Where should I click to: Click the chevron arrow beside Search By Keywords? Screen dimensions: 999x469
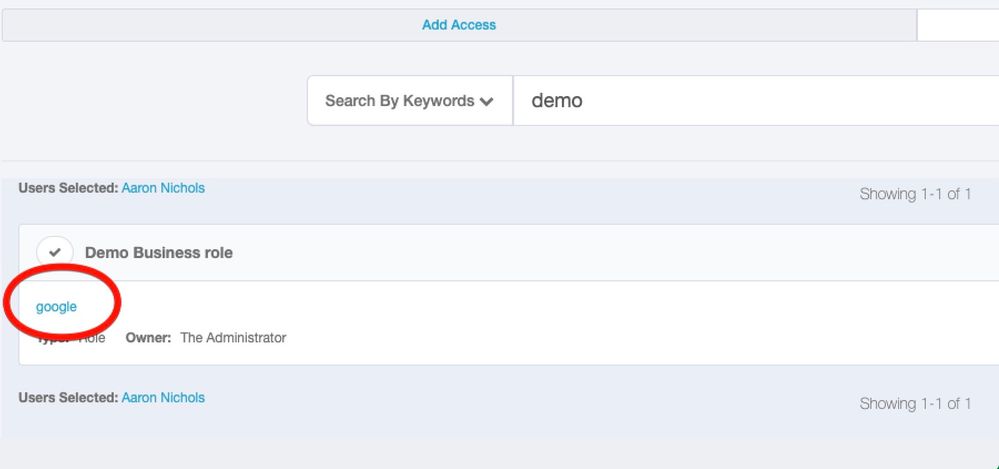(x=487, y=101)
